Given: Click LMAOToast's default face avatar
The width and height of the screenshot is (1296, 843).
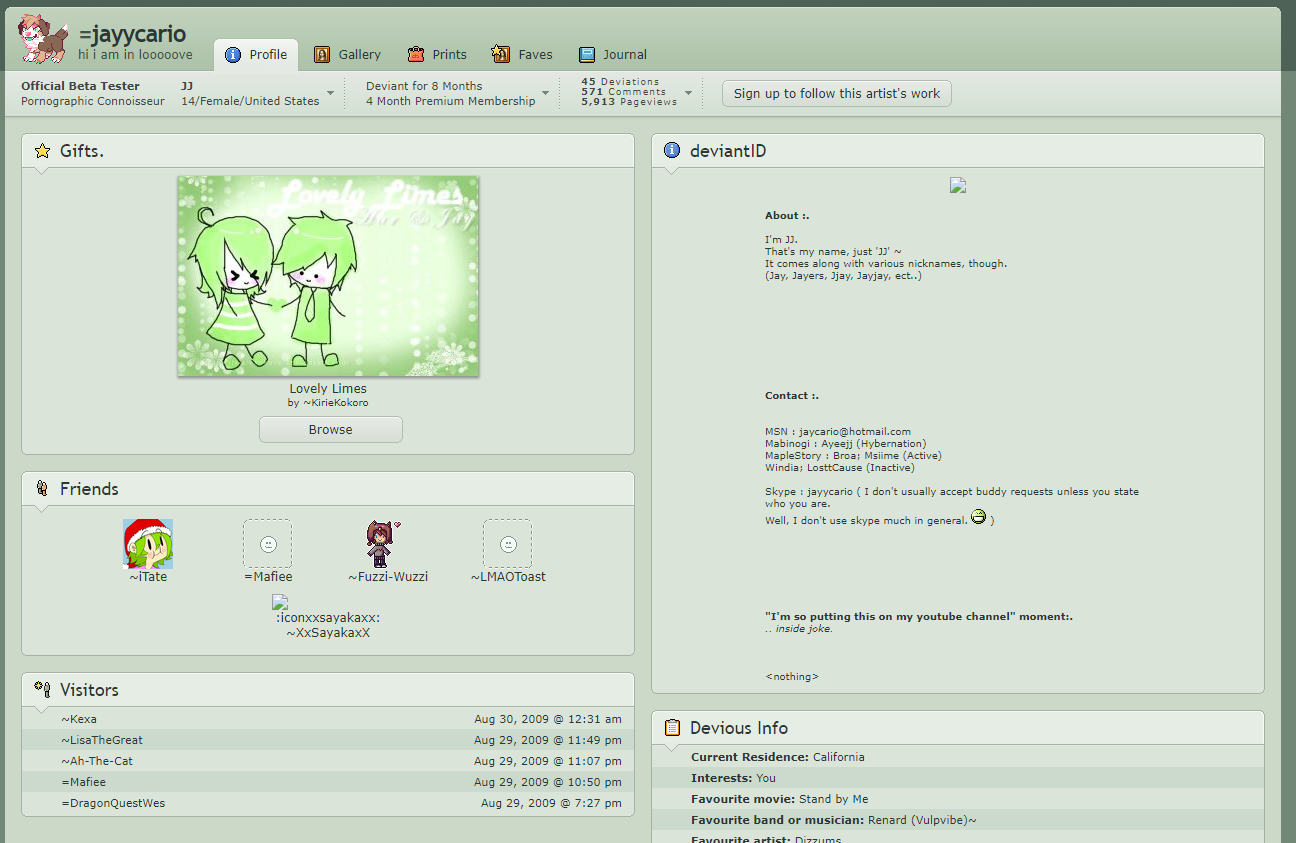Looking at the screenshot, I should (x=508, y=544).
